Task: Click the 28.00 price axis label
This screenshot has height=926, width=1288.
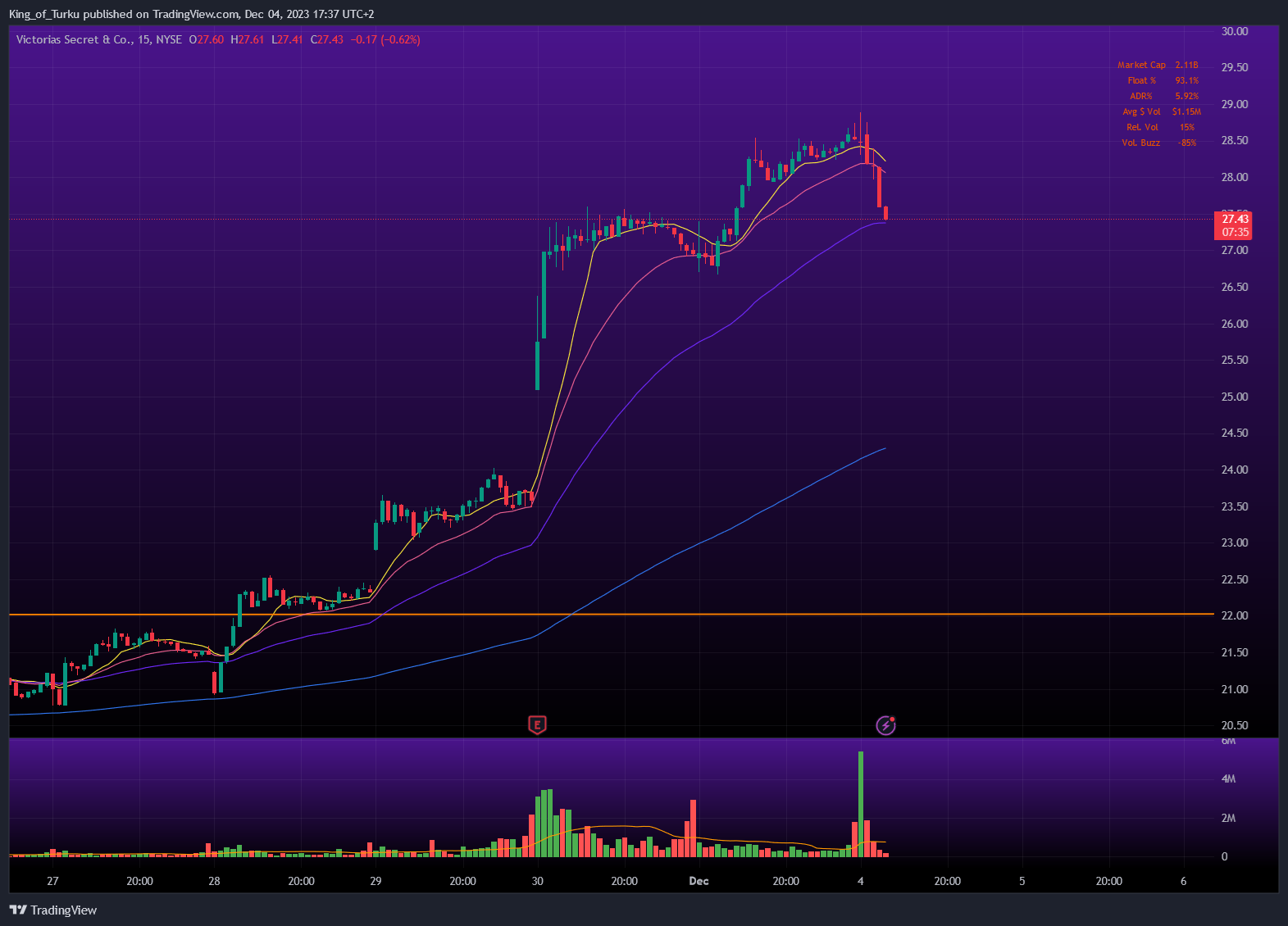Action: coord(1234,177)
